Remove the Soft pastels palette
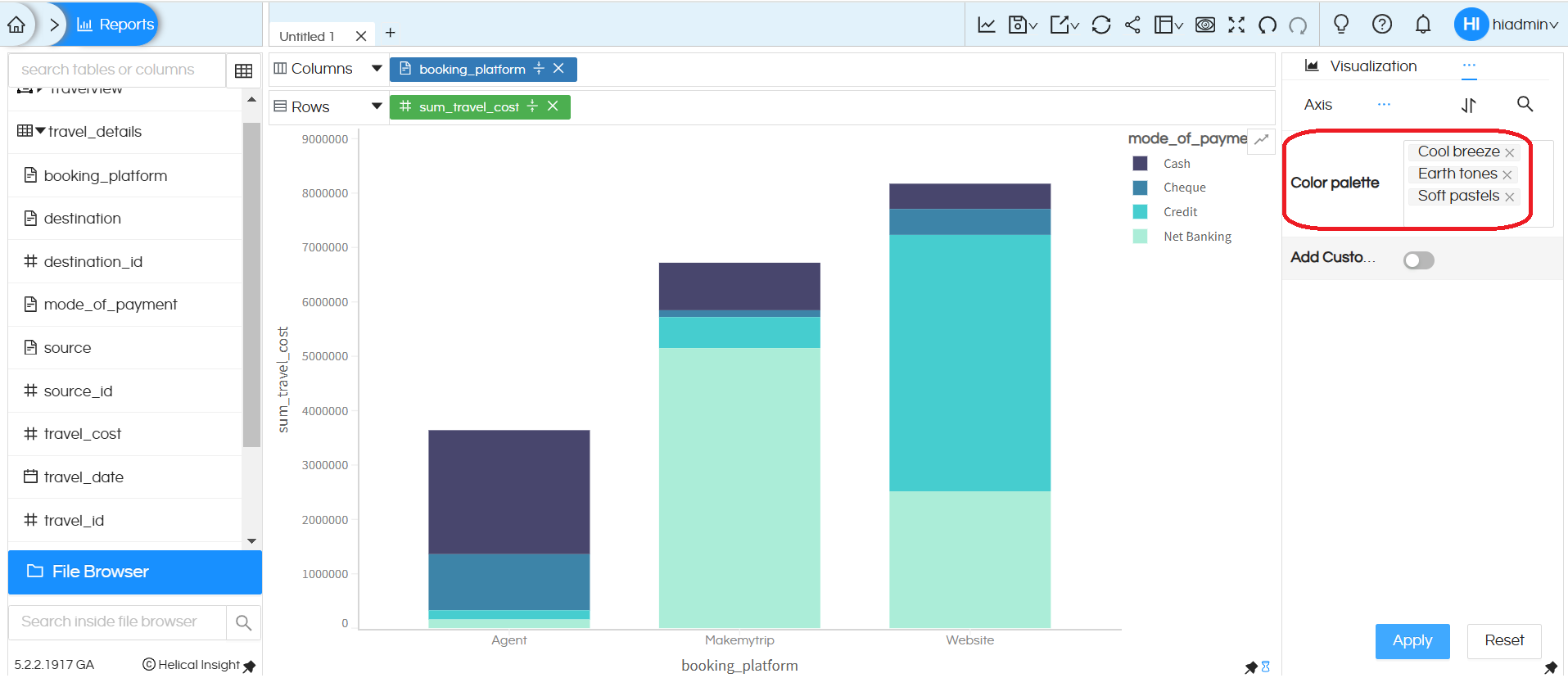The width and height of the screenshot is (1568, 678). 1509,197
